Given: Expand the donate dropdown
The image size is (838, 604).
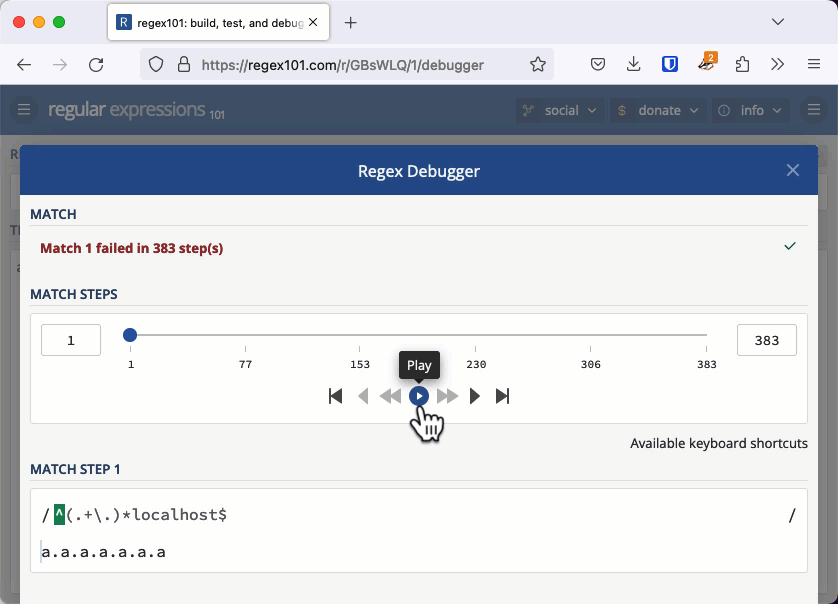Looking at the screenshot, I should pos(658,110).
